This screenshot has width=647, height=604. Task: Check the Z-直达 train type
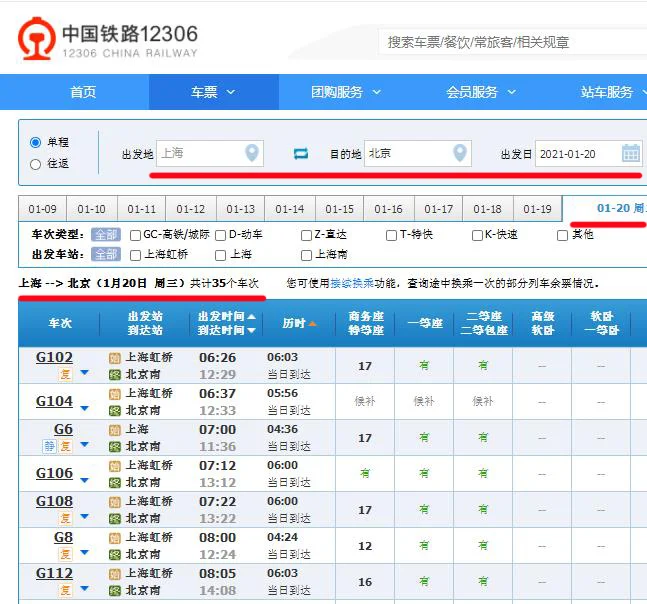(306, 236)
